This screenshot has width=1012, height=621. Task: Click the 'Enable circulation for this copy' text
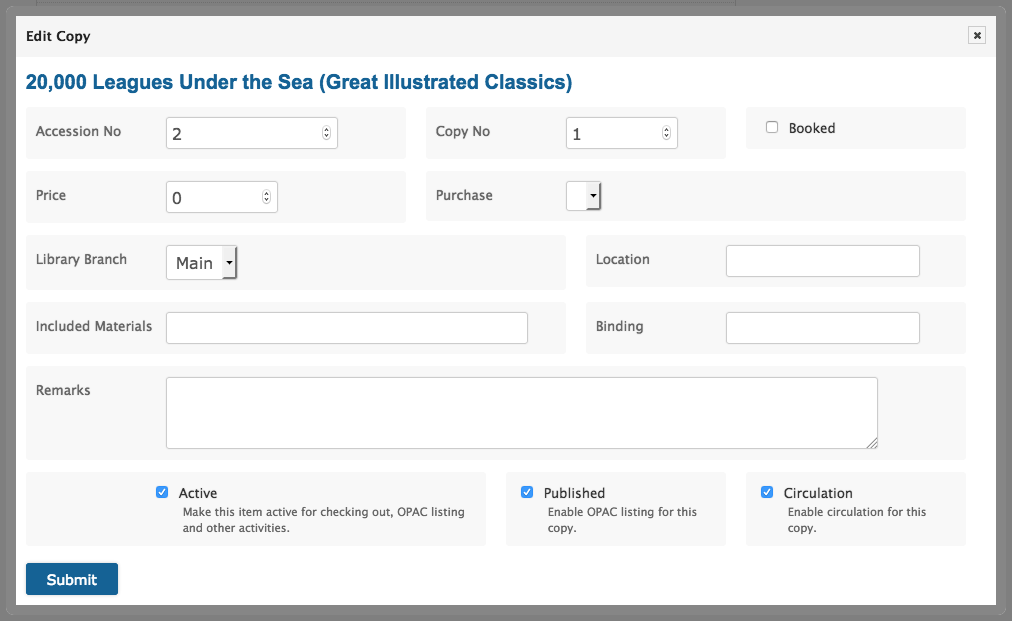[x=856, y=520]
